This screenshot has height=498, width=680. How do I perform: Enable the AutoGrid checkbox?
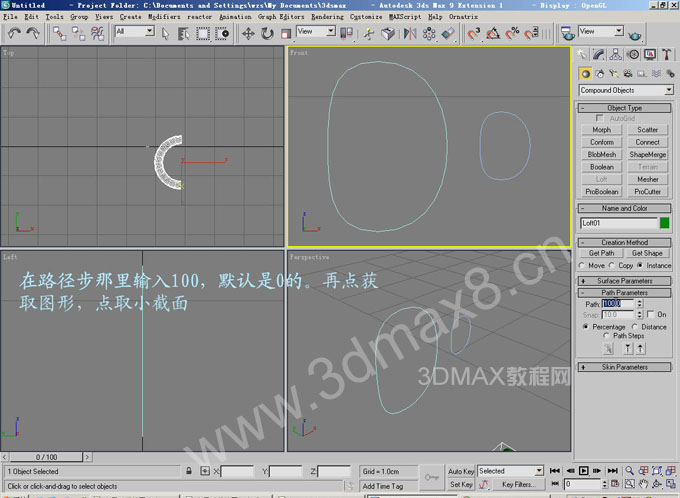click(599, 118)
